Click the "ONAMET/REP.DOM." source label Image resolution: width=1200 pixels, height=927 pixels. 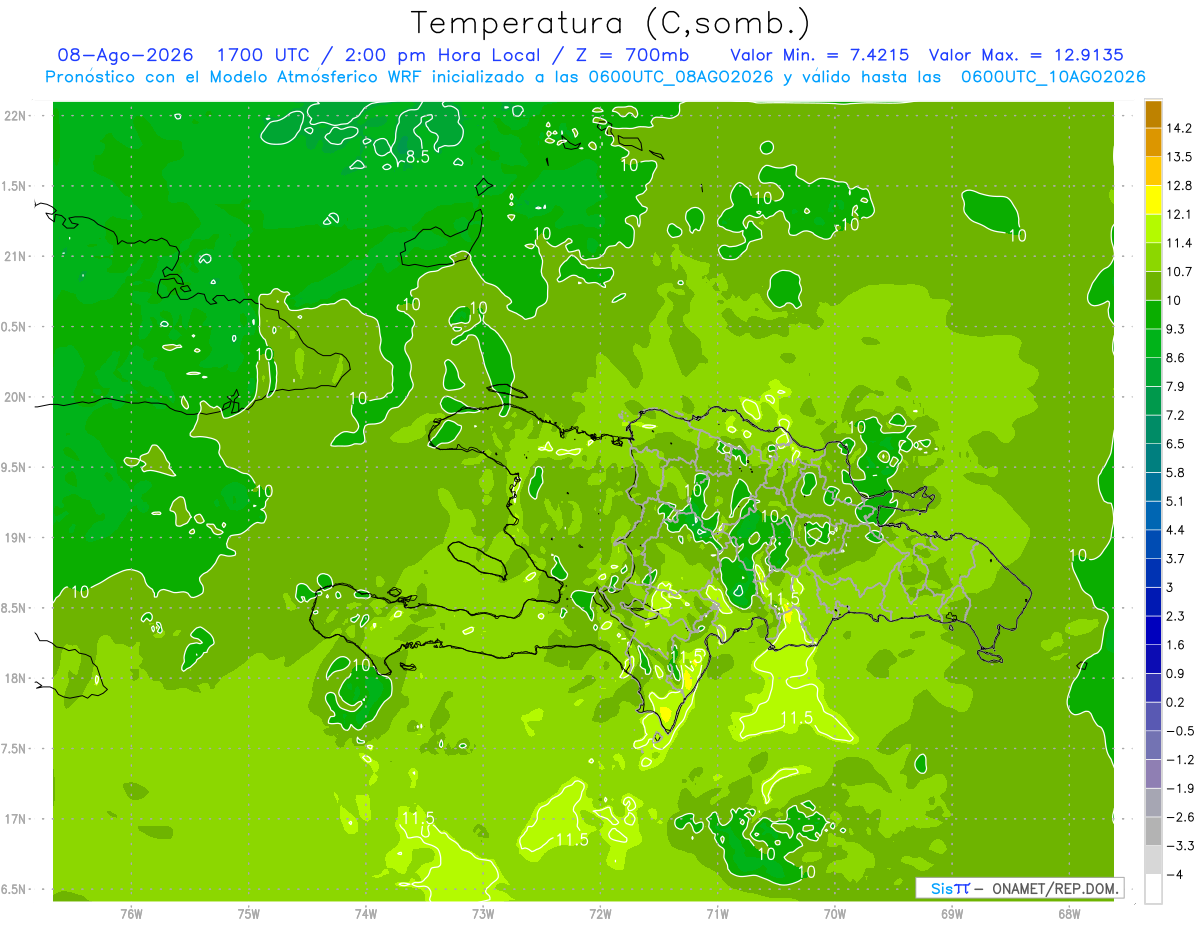point(1055,888)
